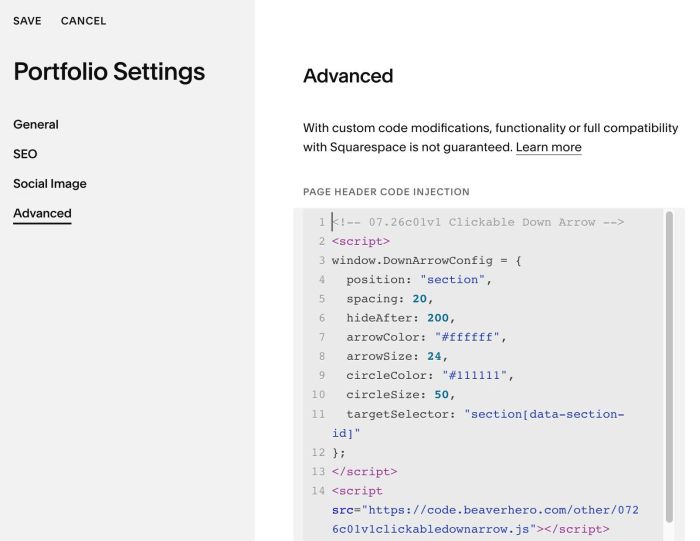The height and width of the screenshot is (541, 700).
Task: Click the closing </script> tag on line 13
Action: (364, 472)
